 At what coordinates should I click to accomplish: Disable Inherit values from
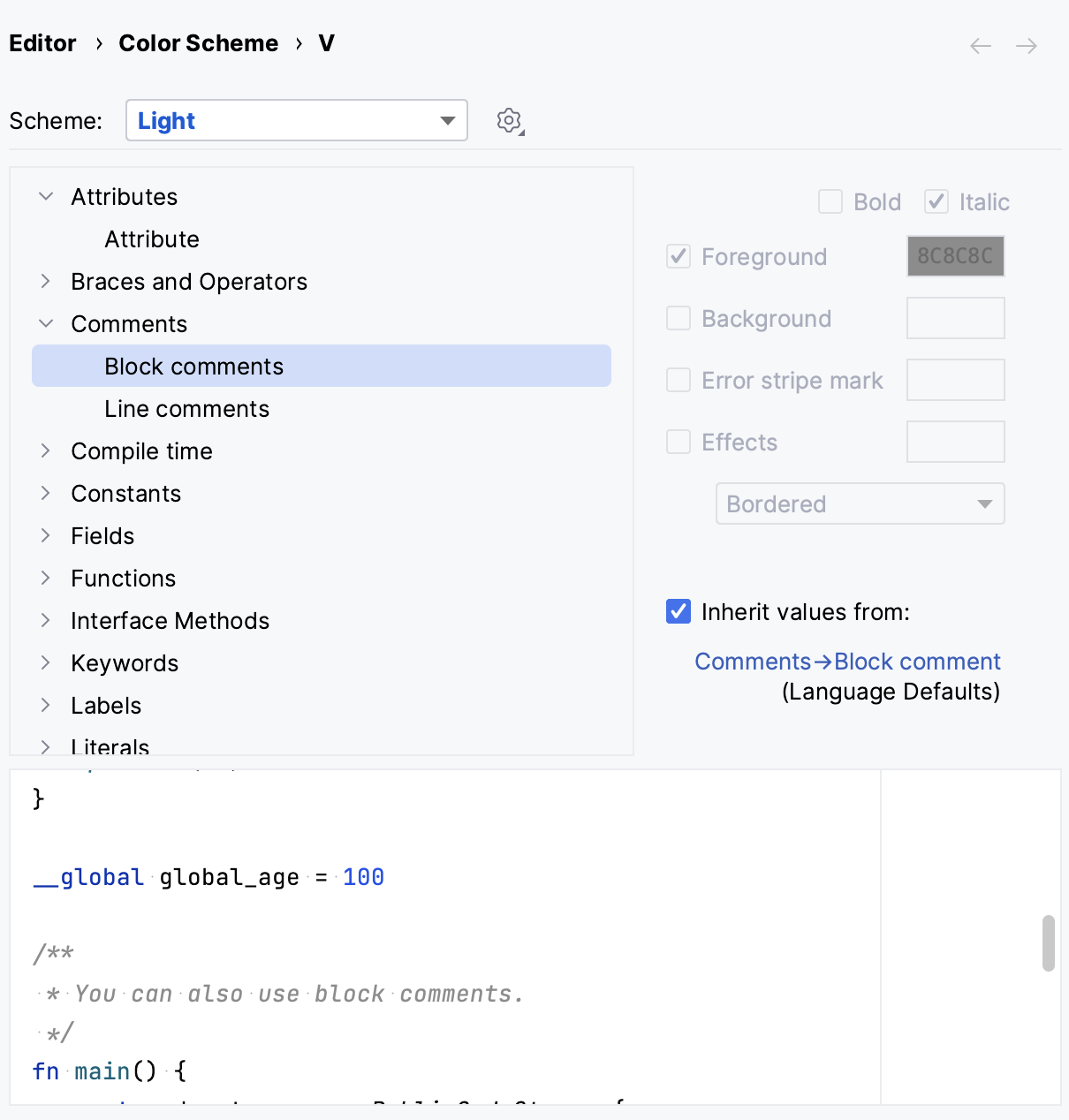(678, 611)
